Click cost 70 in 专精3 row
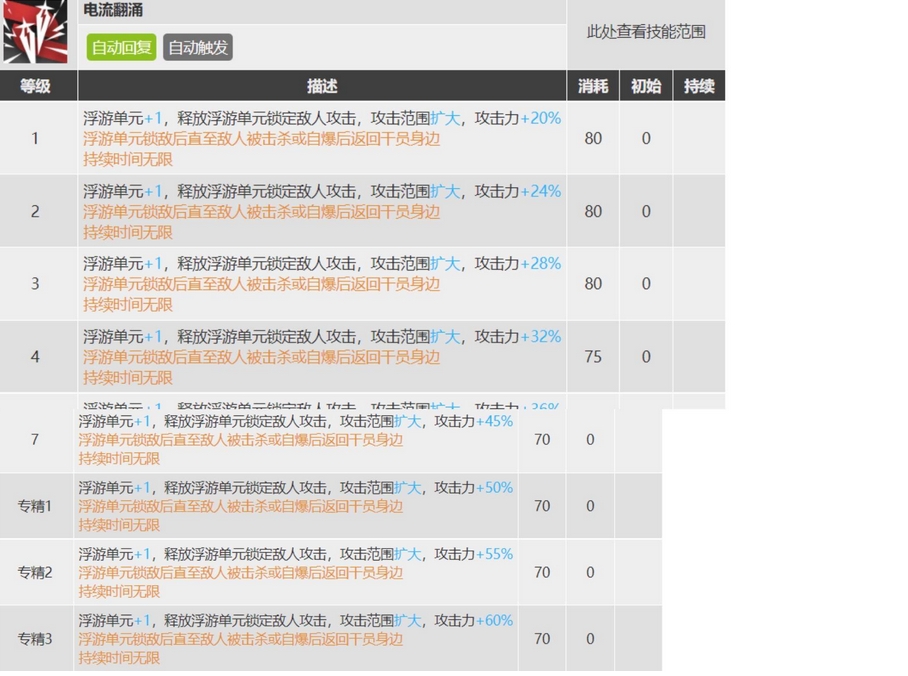This screenshot has width=908, height=676. tap(542, 639)
